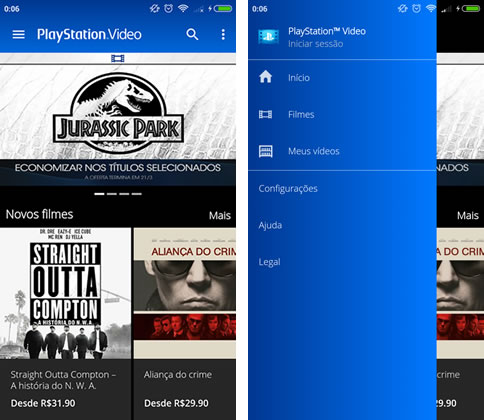The image size is (484, 420).
Task: Tap the PlayStation Video app logo in drawer
Action: click(x=269, y=37)
